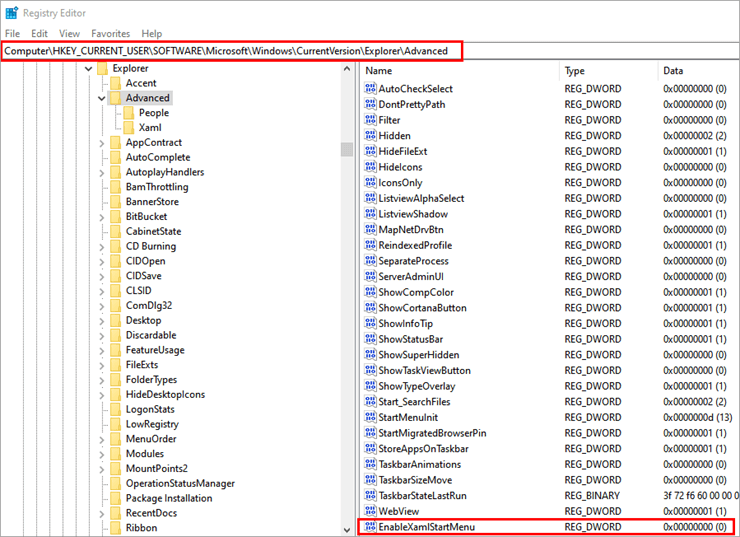The height and width of the screenshot is (537, 740).
Task: Click the ShowCortanaButton value icon
Action: click(x=370, y=308)
